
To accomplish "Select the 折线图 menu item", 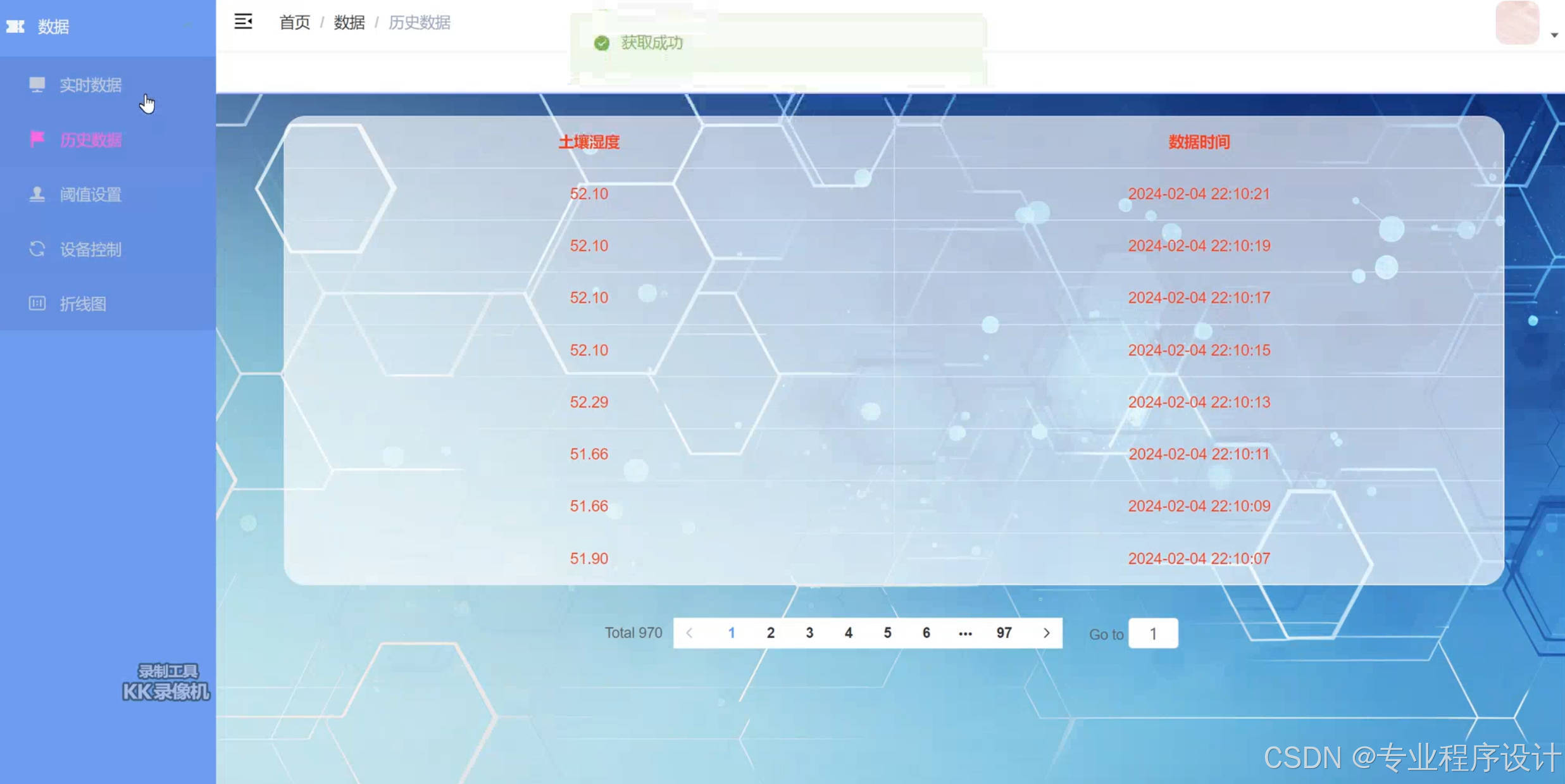I will click(x=83, y=304).
